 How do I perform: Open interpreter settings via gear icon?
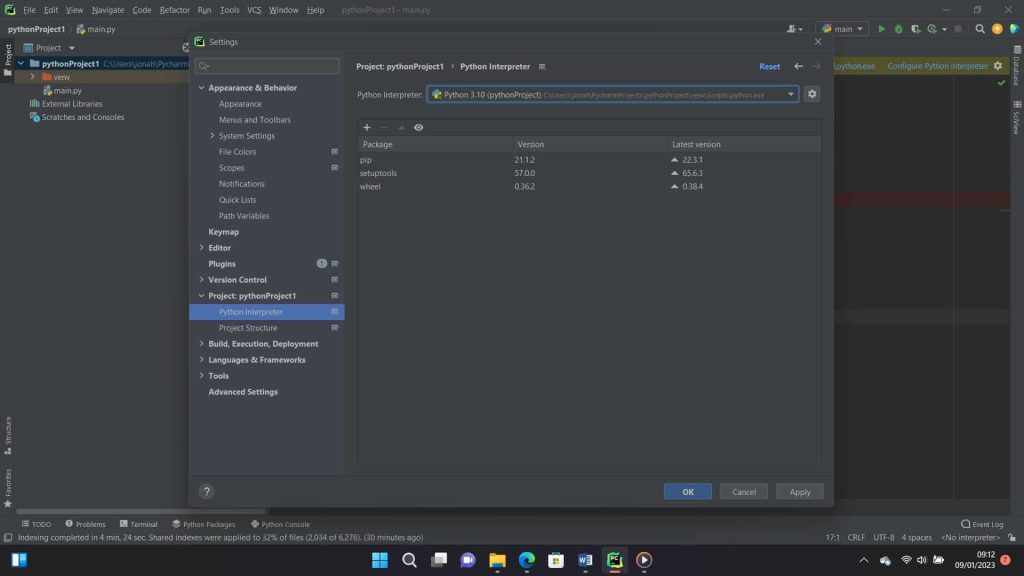point(811,93)
